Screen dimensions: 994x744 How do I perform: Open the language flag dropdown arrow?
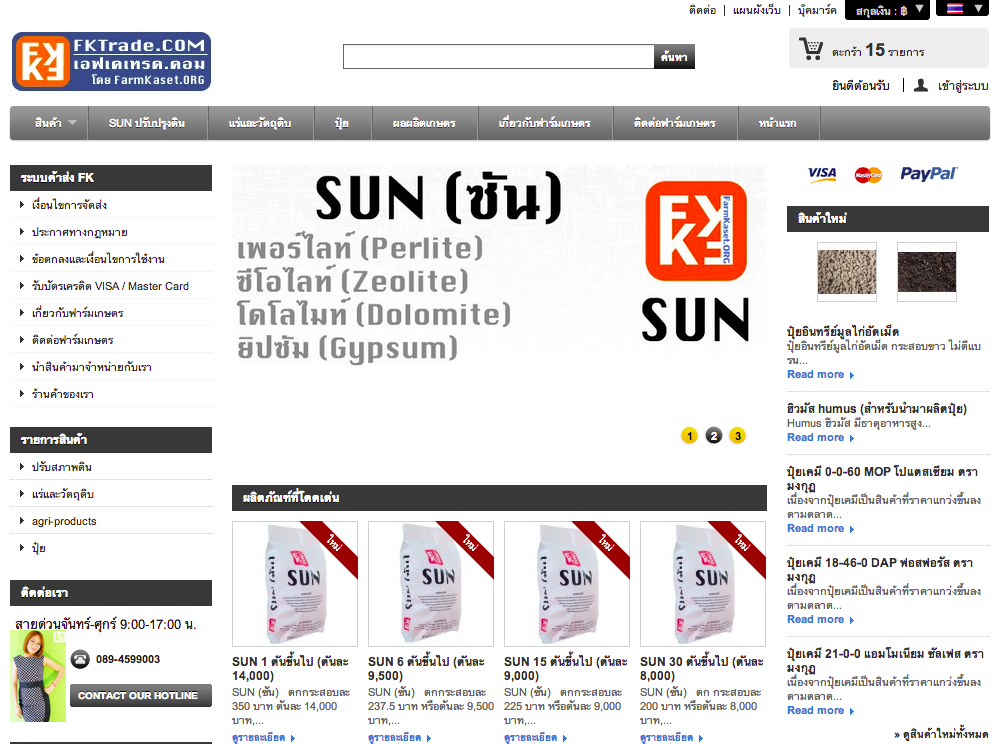click(x=978, y=8)
